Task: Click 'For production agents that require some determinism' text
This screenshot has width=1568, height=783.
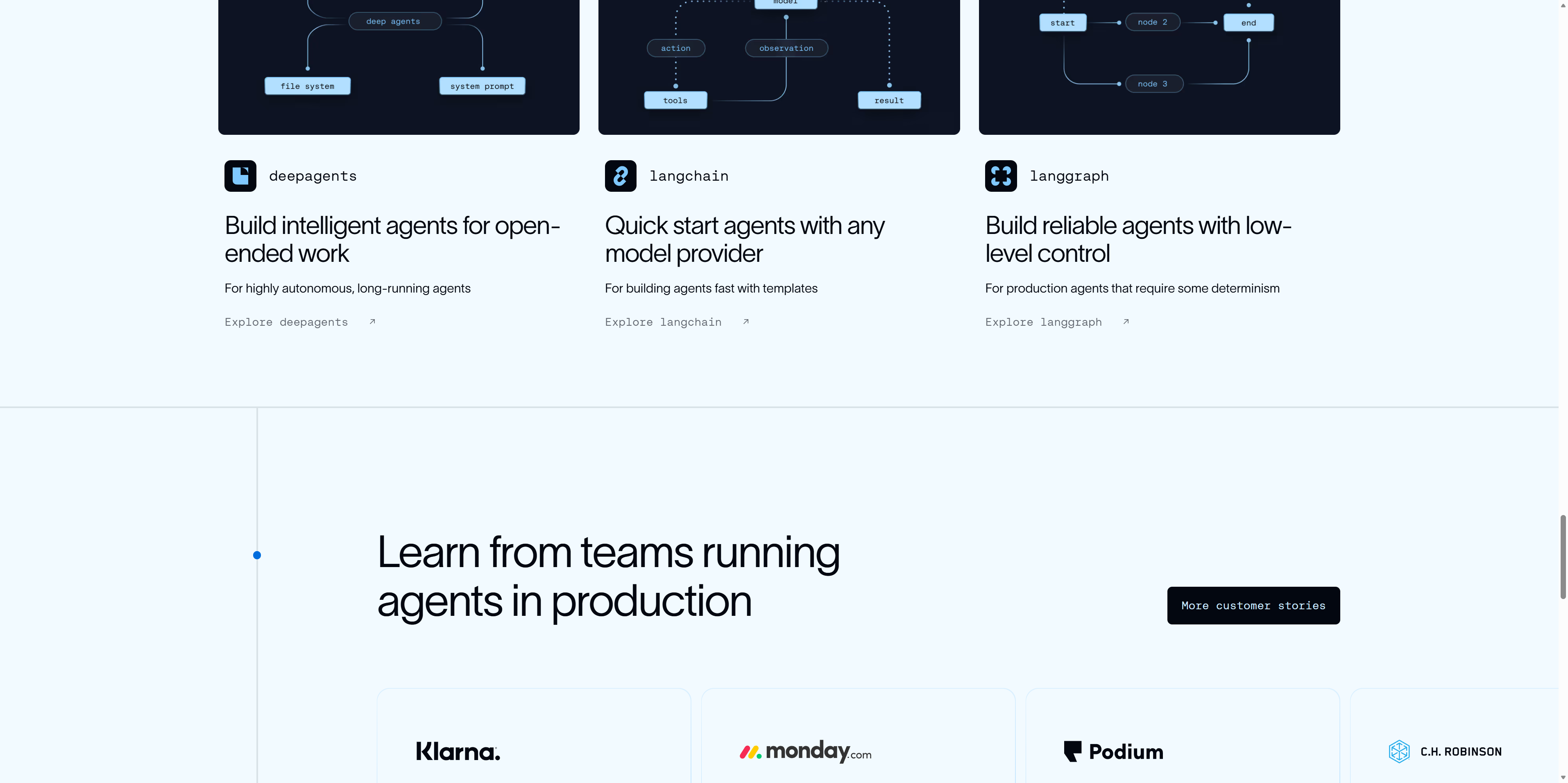Action: (1132, 288)
